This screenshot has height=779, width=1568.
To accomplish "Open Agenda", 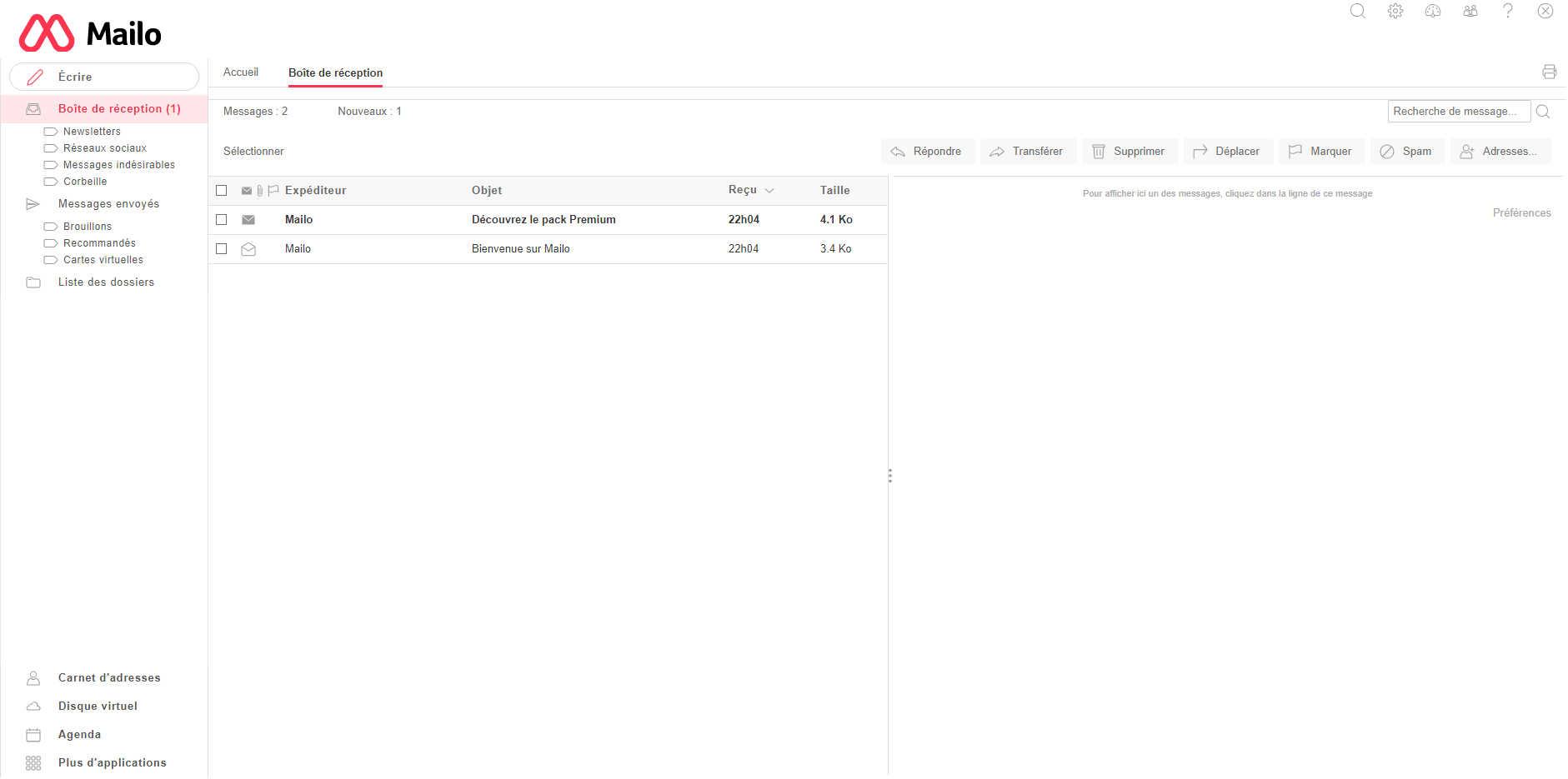I will click(79, 735).
